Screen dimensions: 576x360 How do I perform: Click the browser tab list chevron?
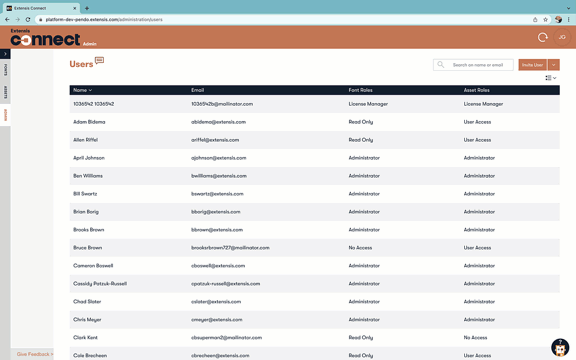click(568, 8)
